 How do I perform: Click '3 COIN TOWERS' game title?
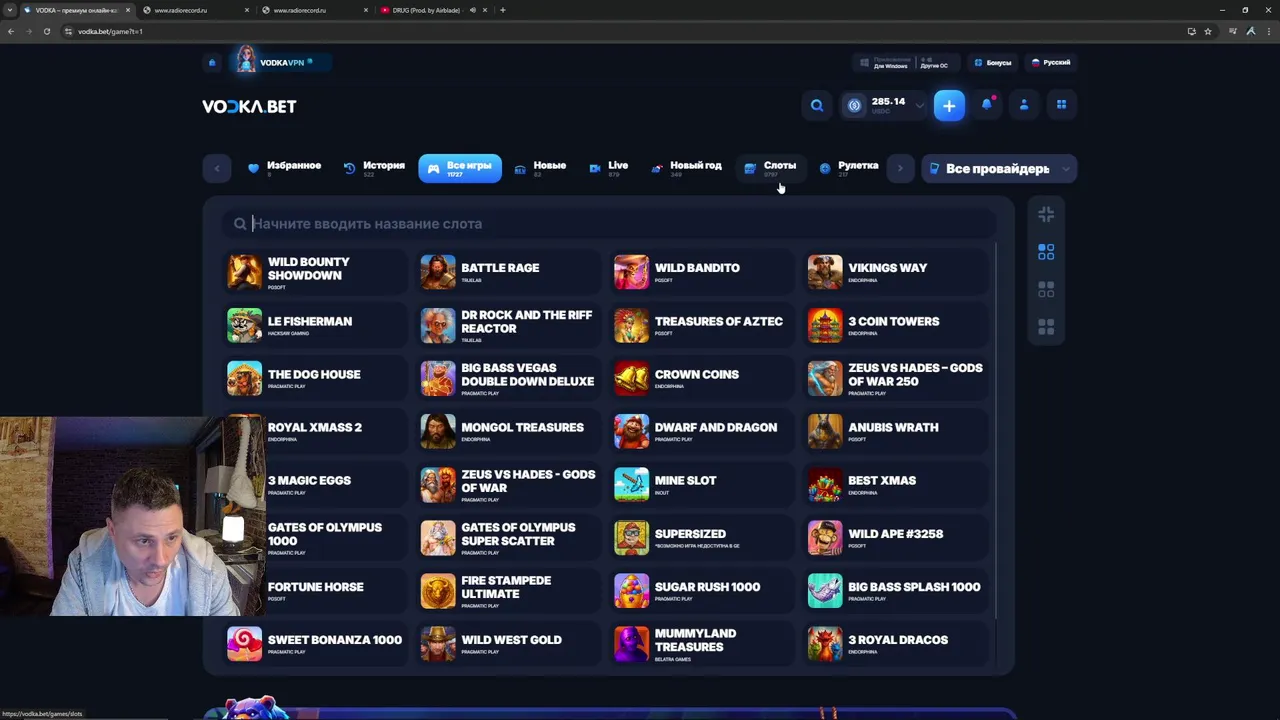coord(894,321)
